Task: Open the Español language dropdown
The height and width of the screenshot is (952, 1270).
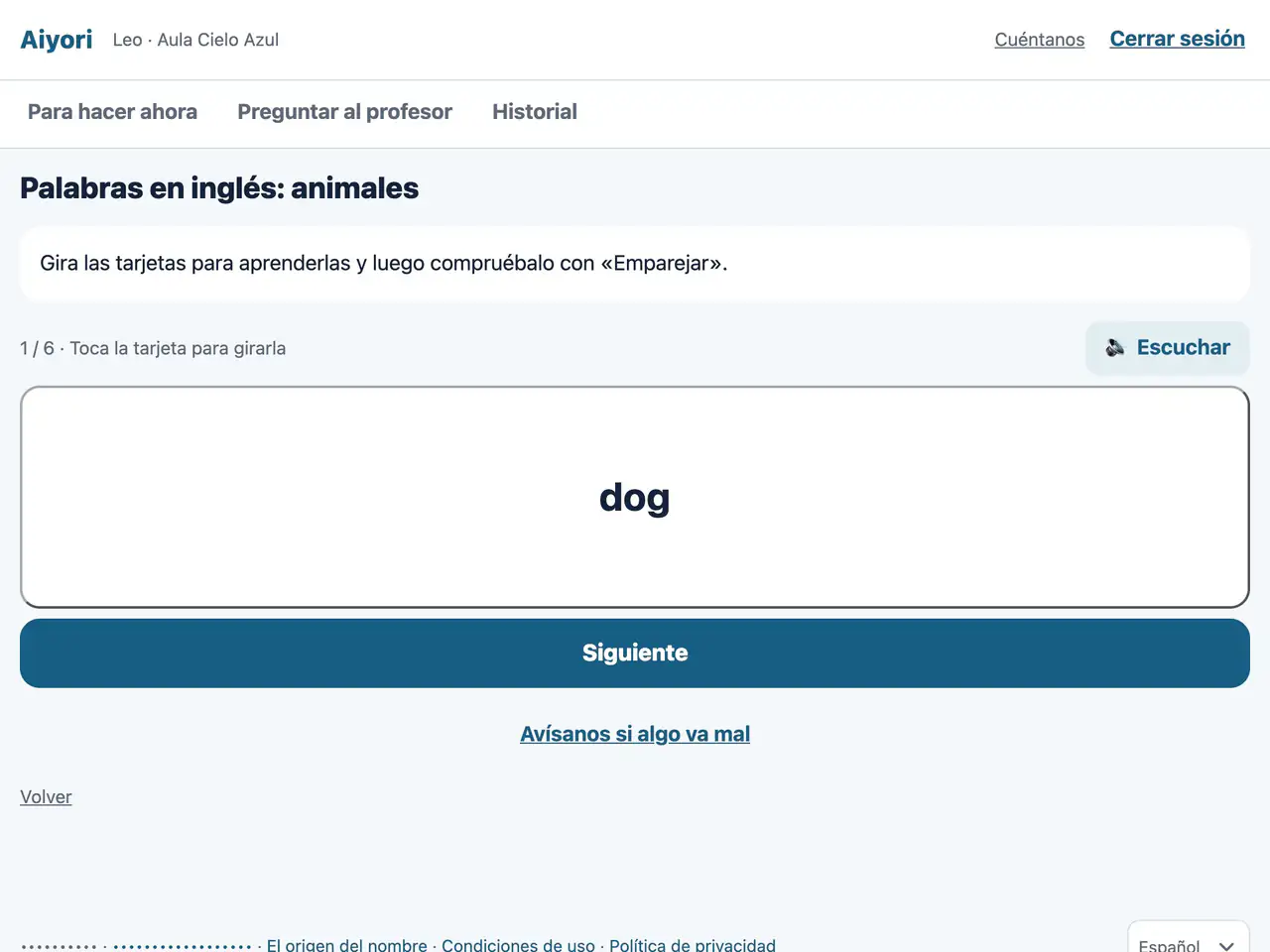Action: pos(1188,942)
